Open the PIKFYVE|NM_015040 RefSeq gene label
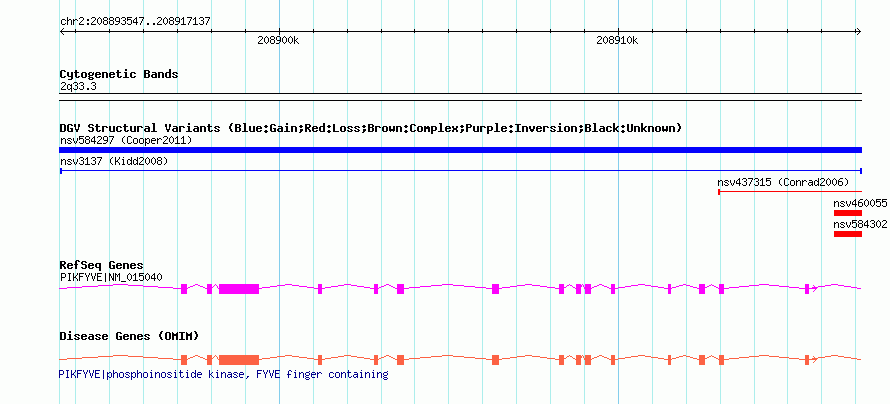This screenshot has width=890, height=404. [x=111, y=277]
